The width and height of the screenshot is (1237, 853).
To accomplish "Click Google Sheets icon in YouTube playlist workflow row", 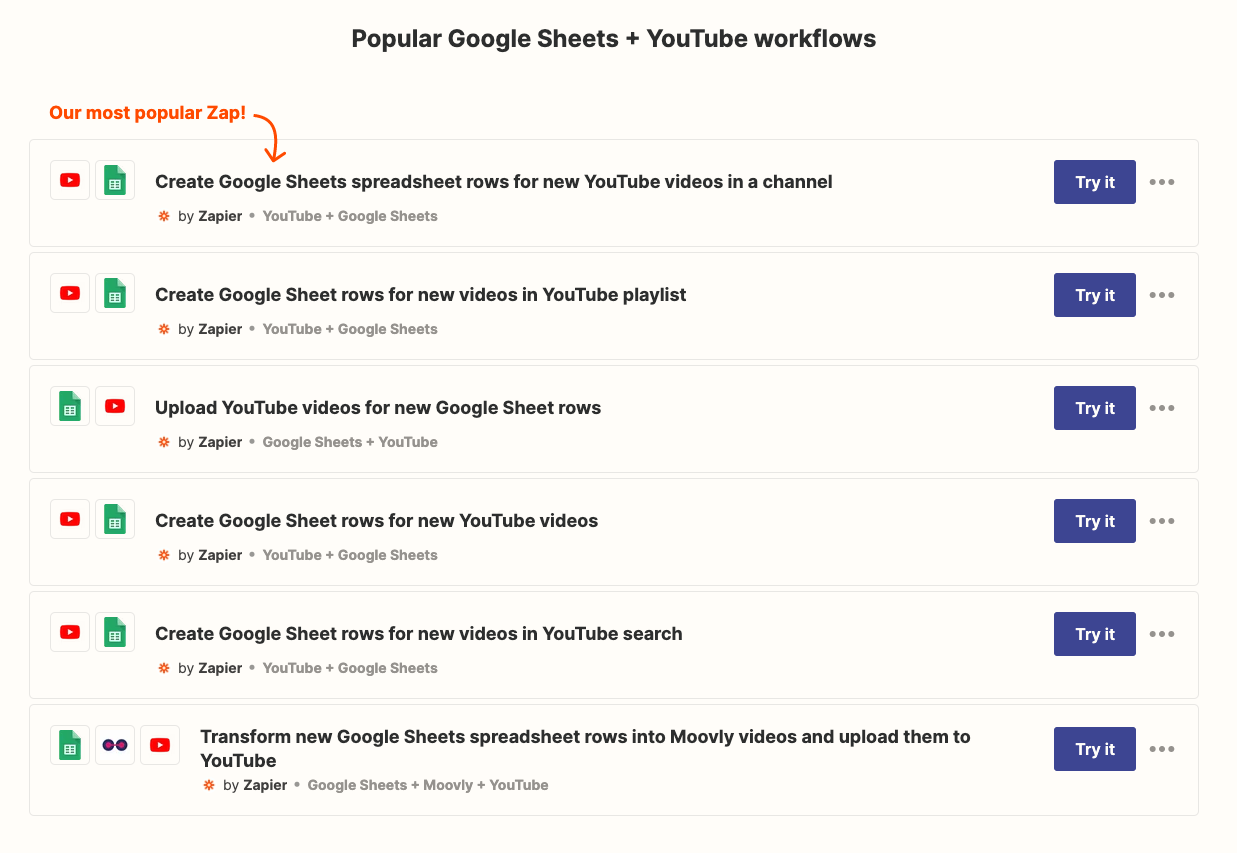I will click(115, 293).
